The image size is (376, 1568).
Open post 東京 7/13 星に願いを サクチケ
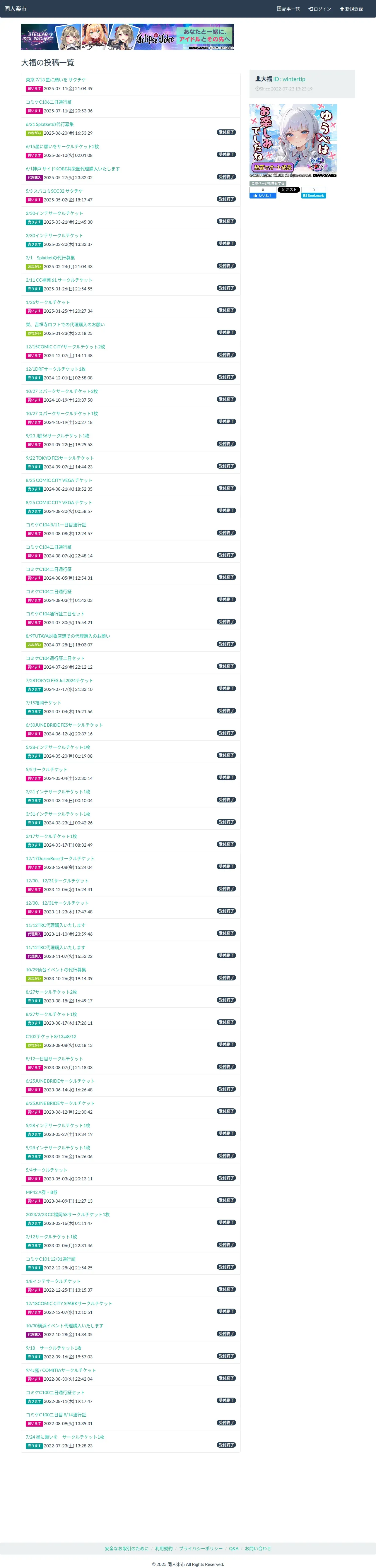(x=55, y=80)
